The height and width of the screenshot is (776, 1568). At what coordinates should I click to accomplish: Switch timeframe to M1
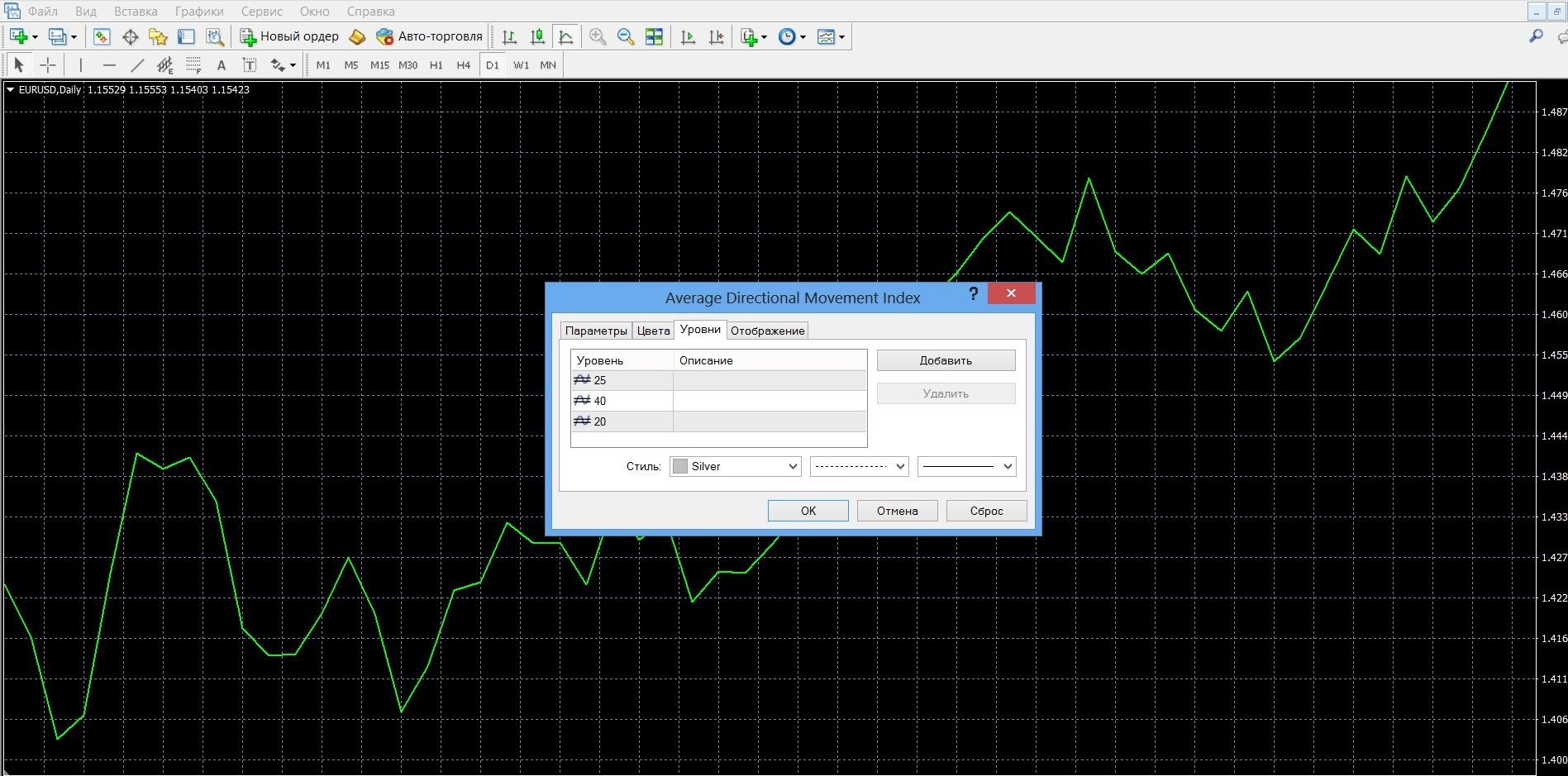pos(323,64)
